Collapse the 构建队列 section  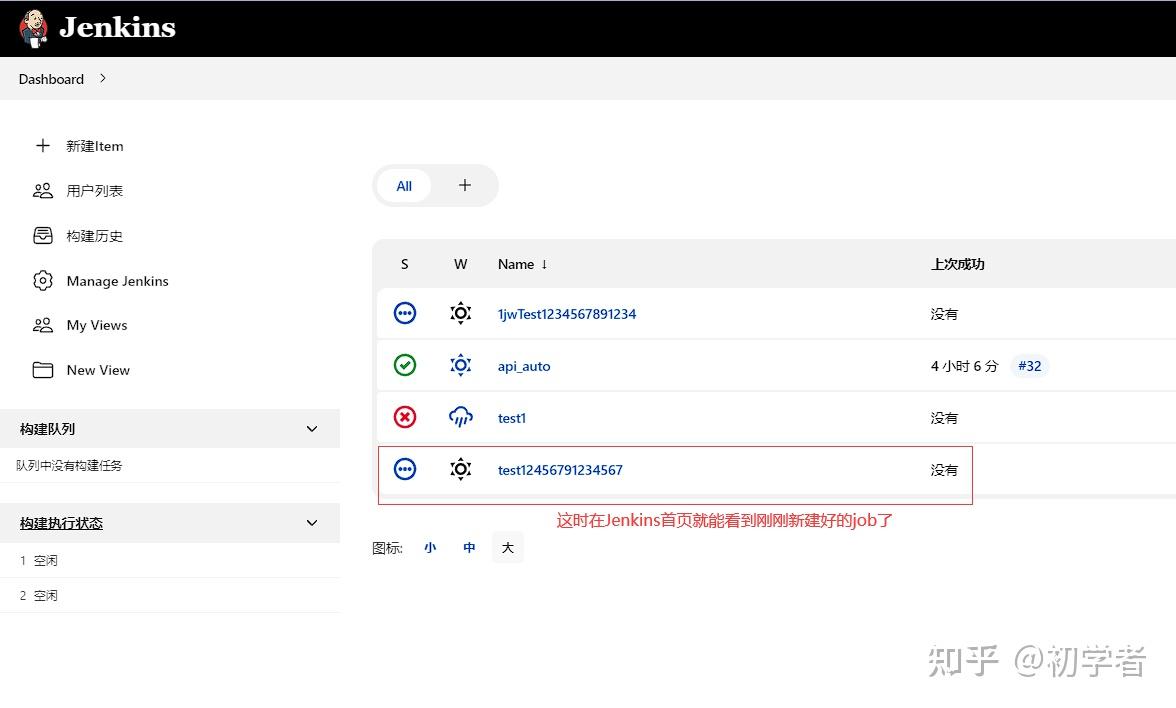pyautogui.click(x=311, y=428)
